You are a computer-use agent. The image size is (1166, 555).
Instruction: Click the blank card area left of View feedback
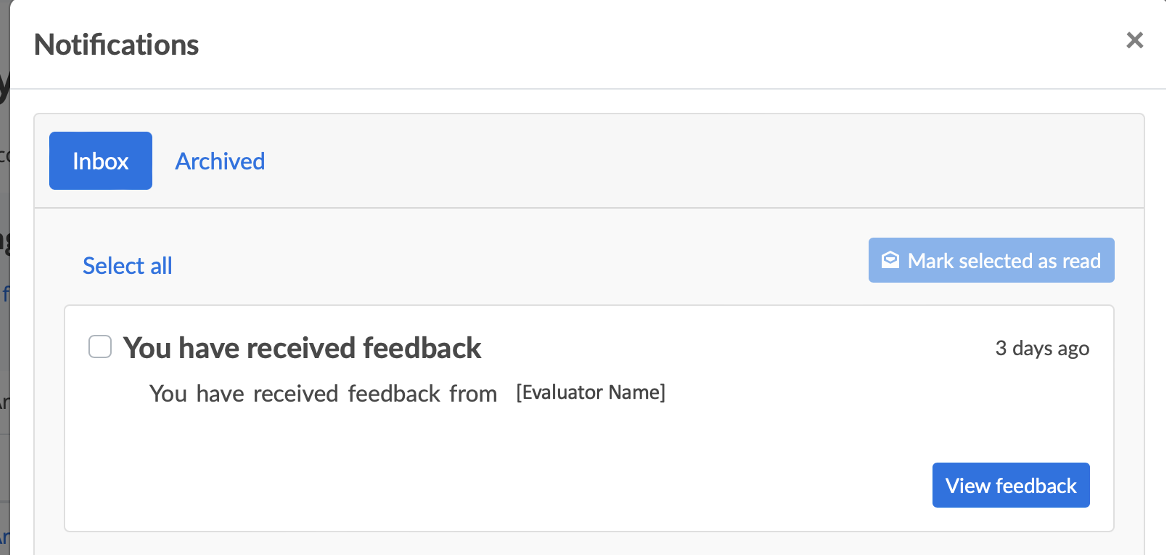pos(500,486)
